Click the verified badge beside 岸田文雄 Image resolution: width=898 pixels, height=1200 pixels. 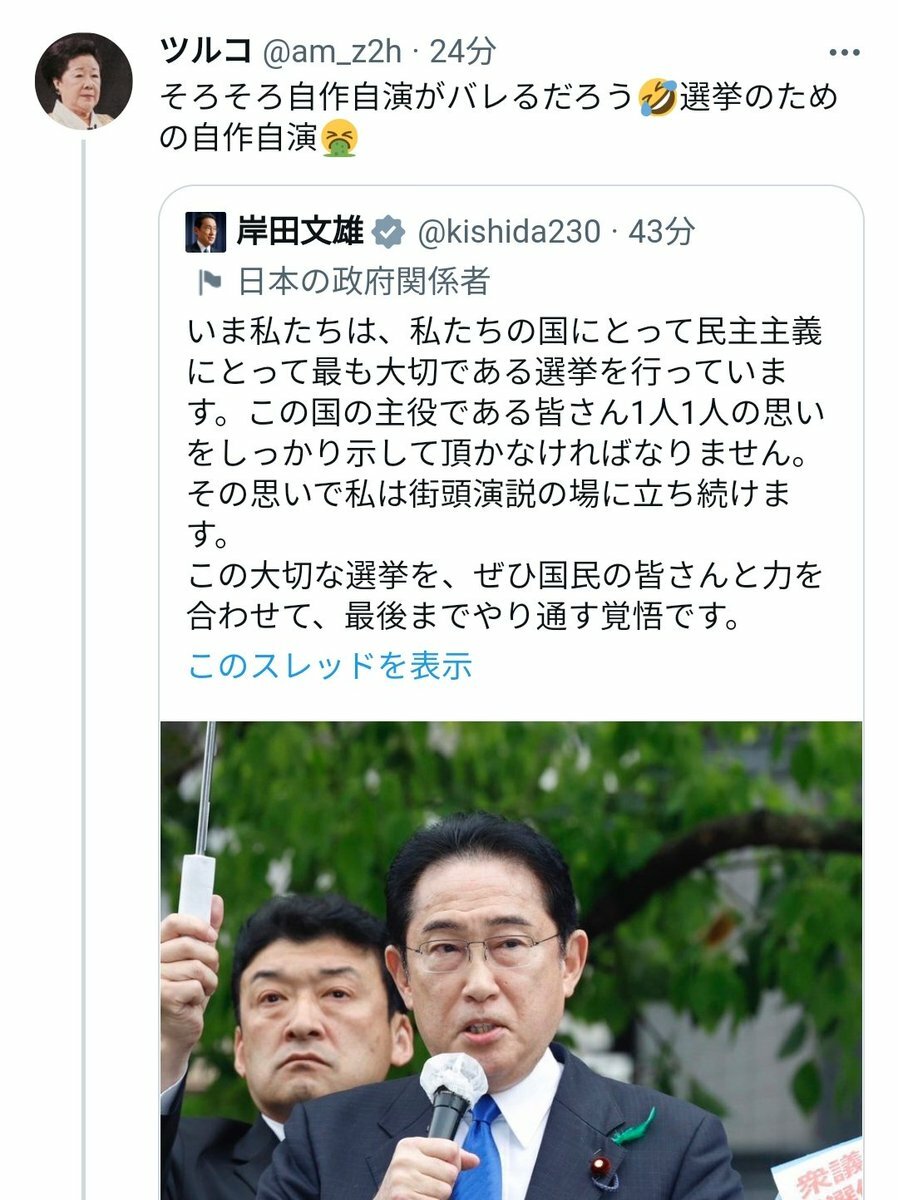click(x=388, y=233)
